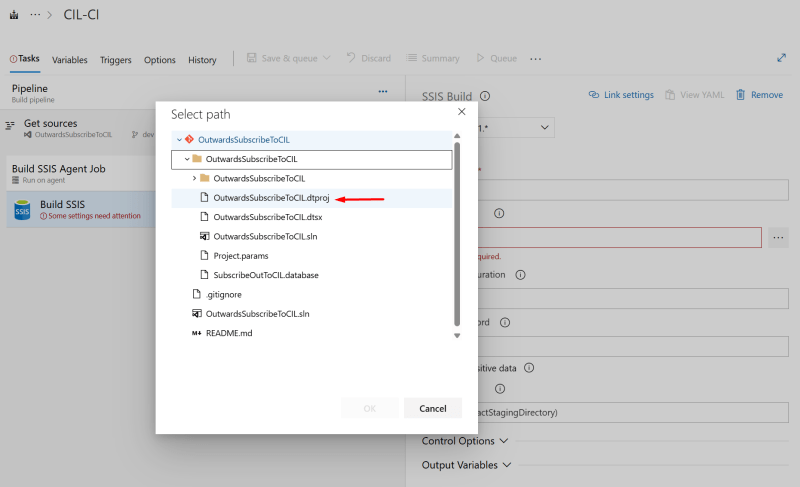Click the SSIS task icon
Screen dimensions: 800x487
coord(22,210)
